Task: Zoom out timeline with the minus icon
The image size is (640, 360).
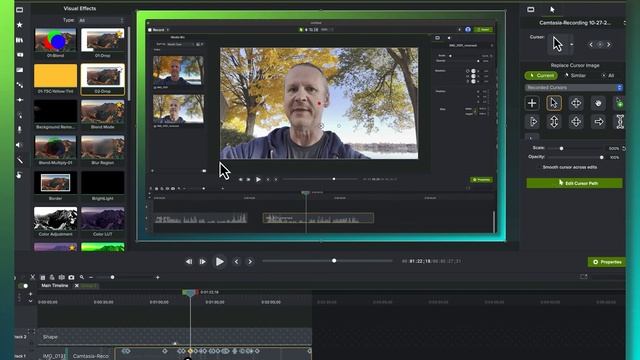Action: (91, 277)
